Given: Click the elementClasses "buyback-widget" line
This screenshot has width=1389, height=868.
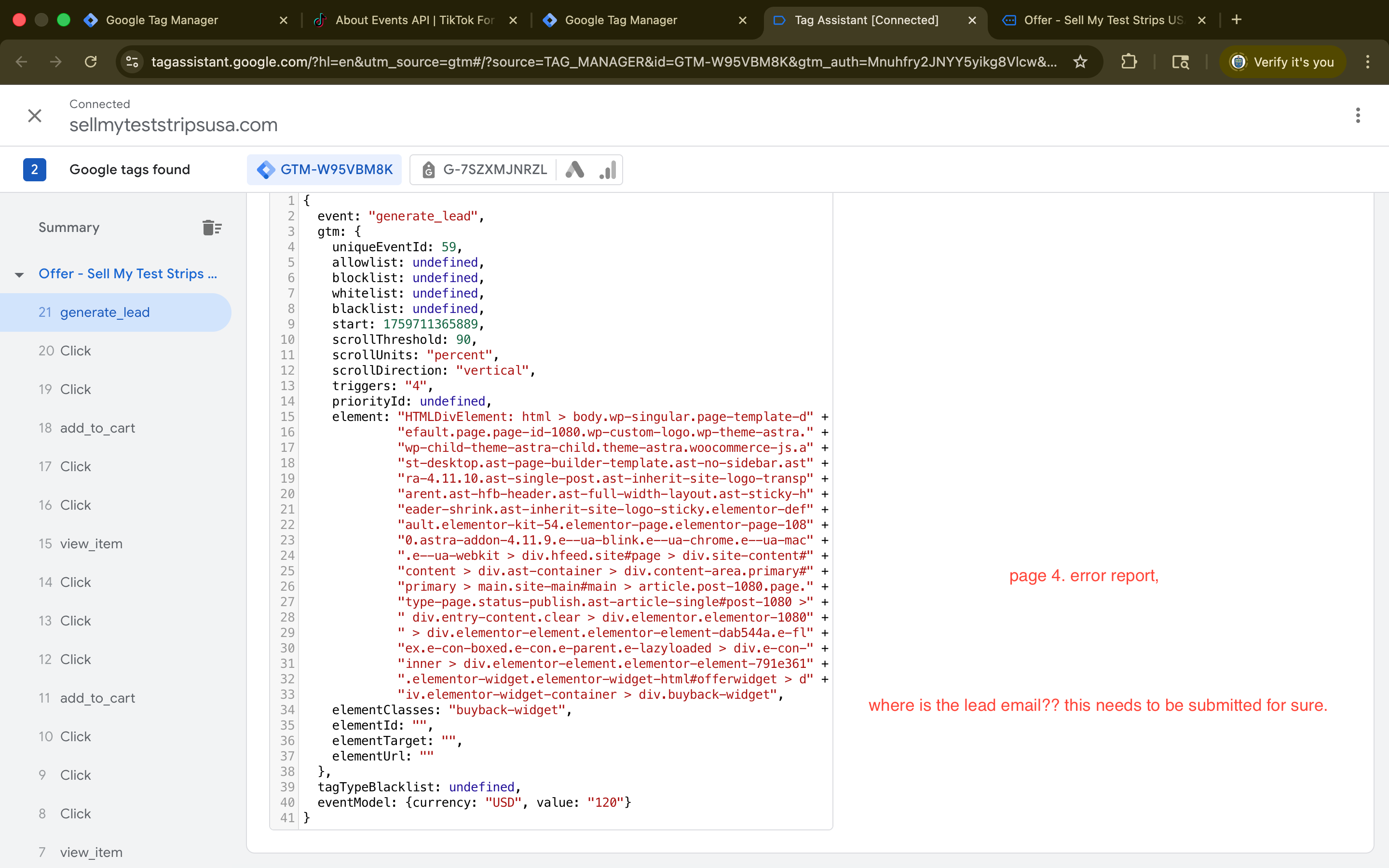Looking at the screenshot, I should (x=452, y=710).
